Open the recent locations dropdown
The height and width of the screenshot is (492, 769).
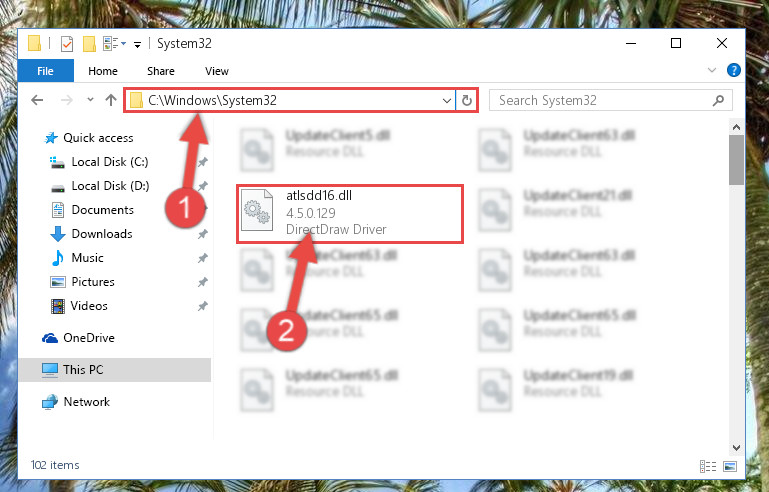tap(90, 100)
